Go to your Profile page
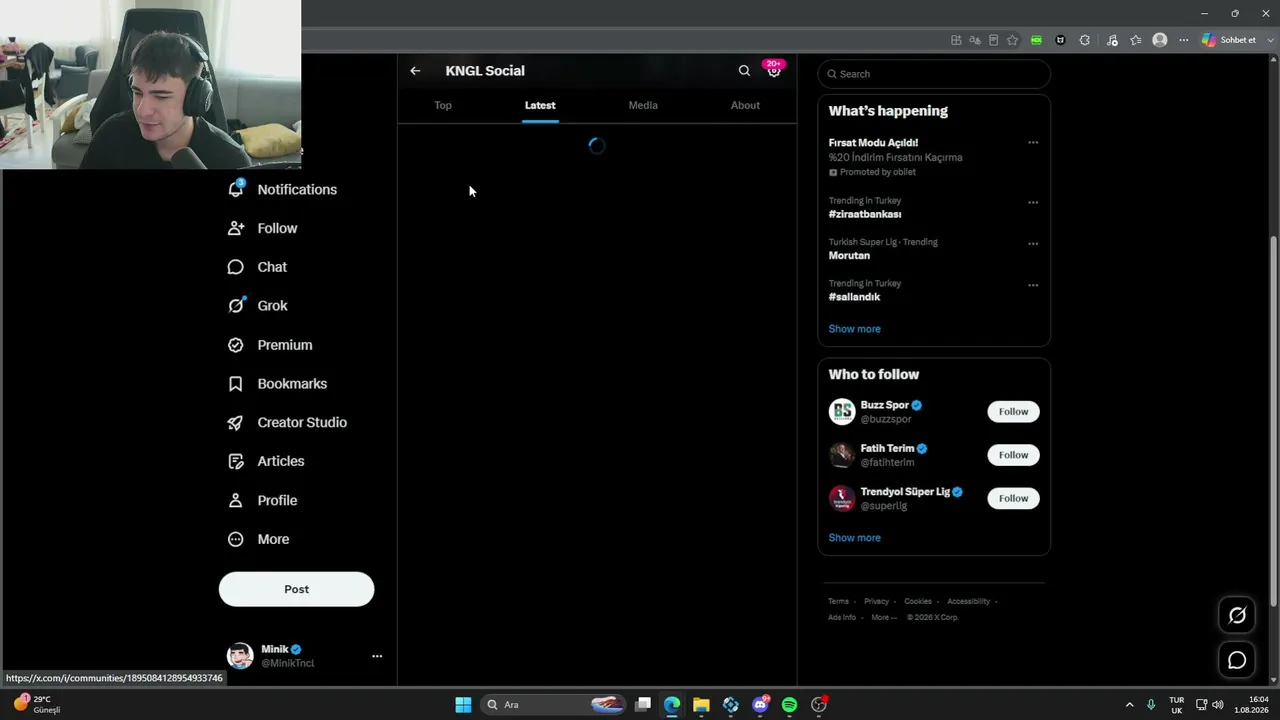This screenshot has height=720, width=1280. (x=263, y=500)
